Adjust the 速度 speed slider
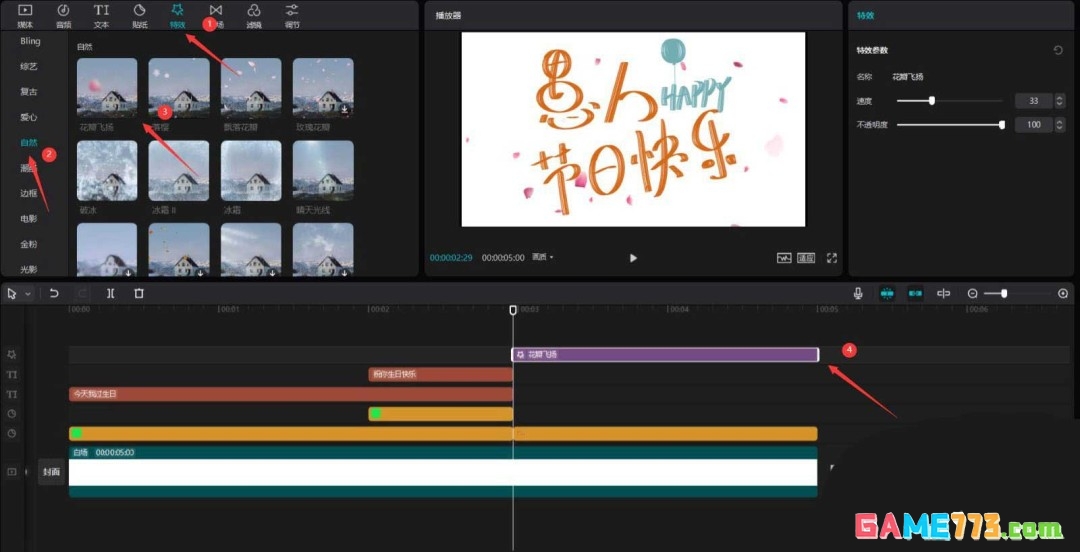This screenshot has height=552, width=1080. point(950,101)
